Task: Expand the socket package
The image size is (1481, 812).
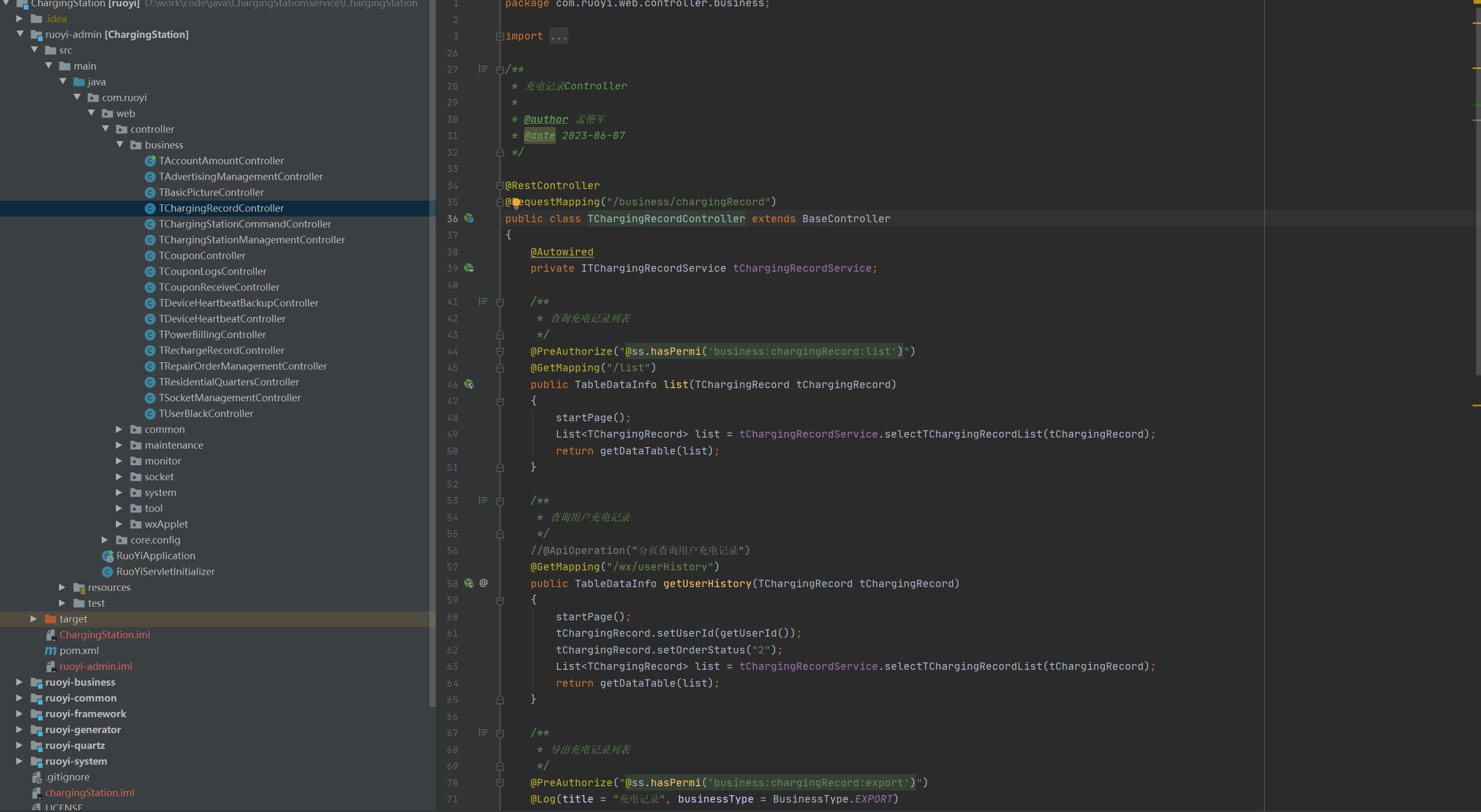Action: [119, 477]
